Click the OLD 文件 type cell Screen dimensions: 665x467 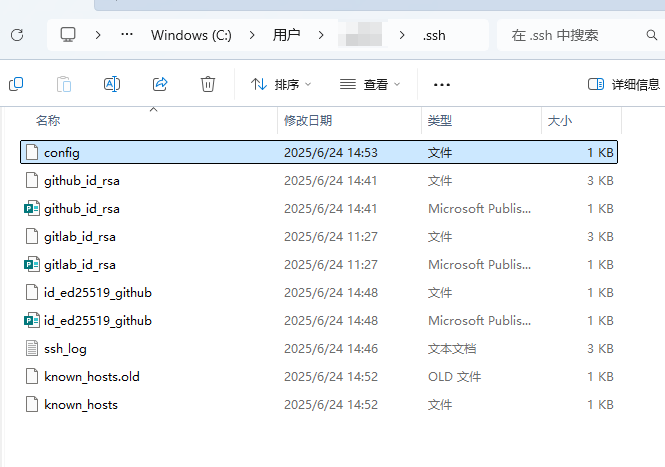pos(454,376)
